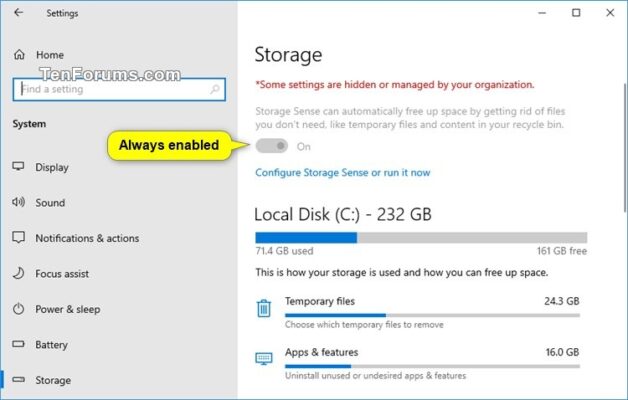Click the Local Disk usage bar
This screenshot has height=400, width=628.
tap(421, 238)
